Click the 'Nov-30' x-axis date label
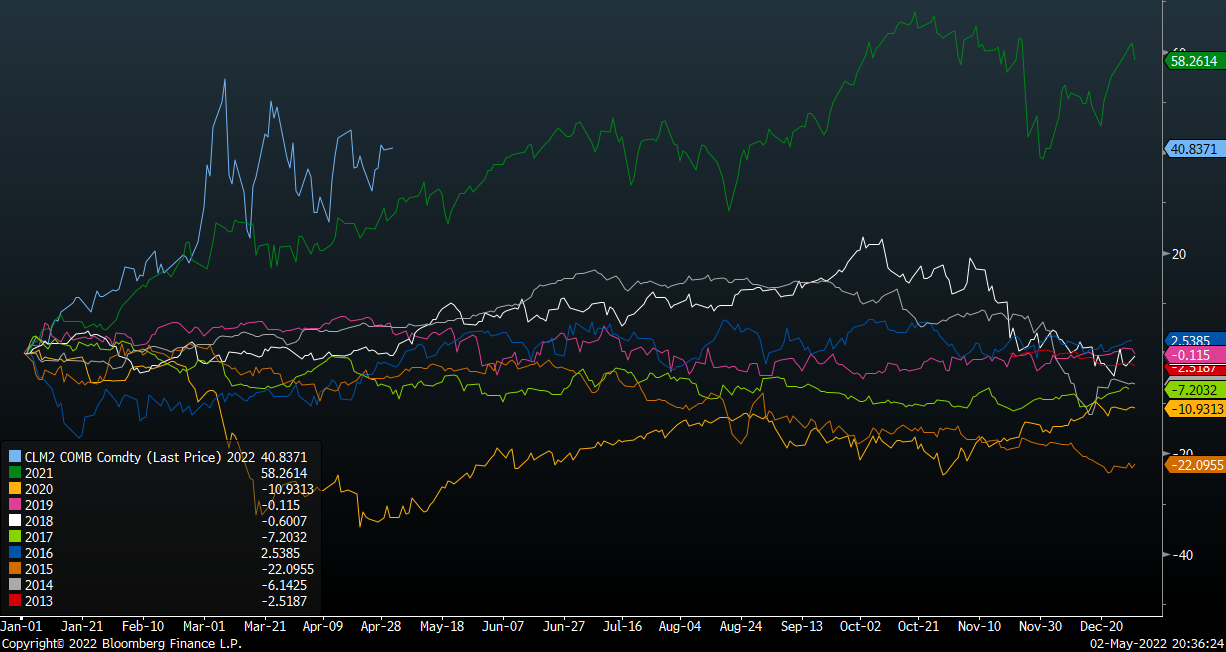The width and height of the screenshot is (1226, 652). click(x=1040, y=626)
